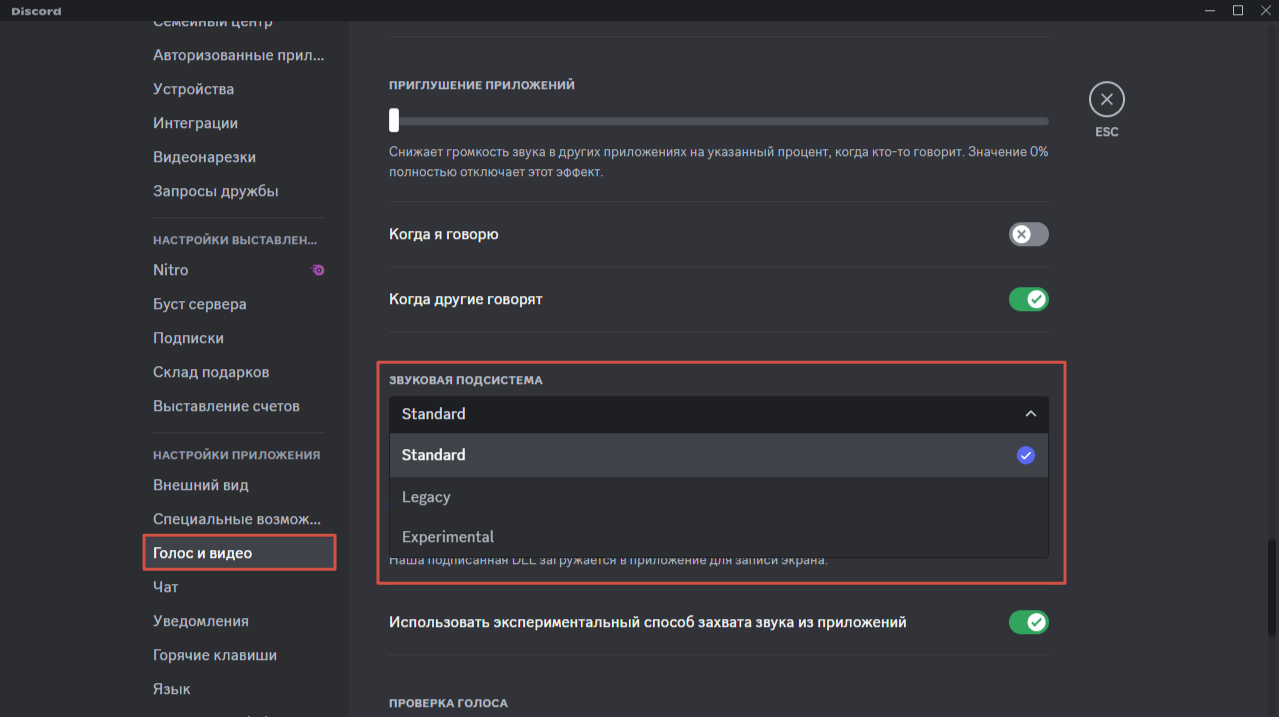Minimize the Discord window

[x=1211, y=11]
